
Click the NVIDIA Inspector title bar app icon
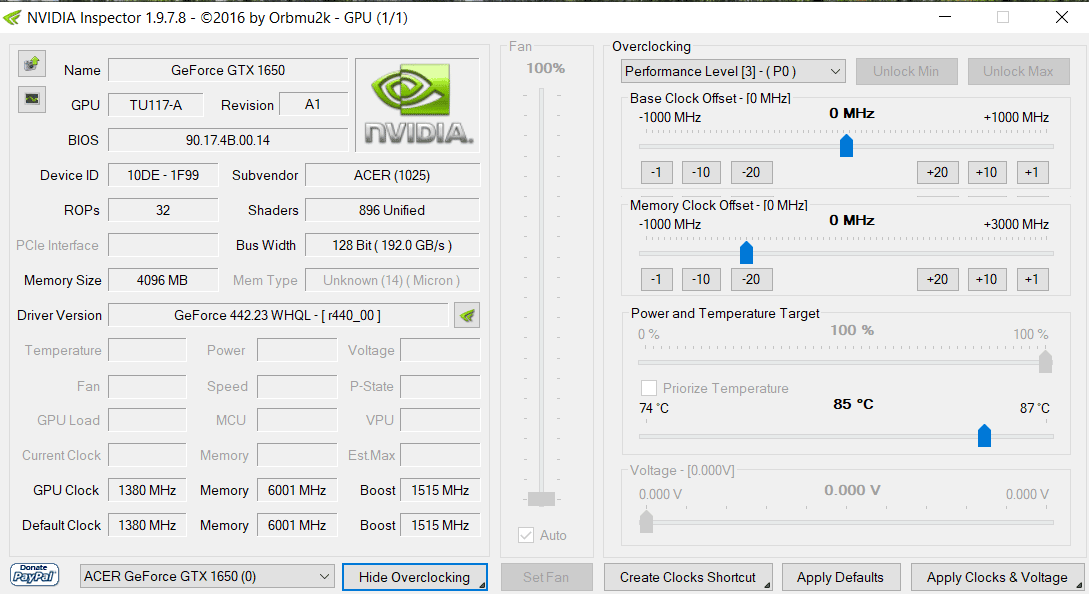point(12,17)
